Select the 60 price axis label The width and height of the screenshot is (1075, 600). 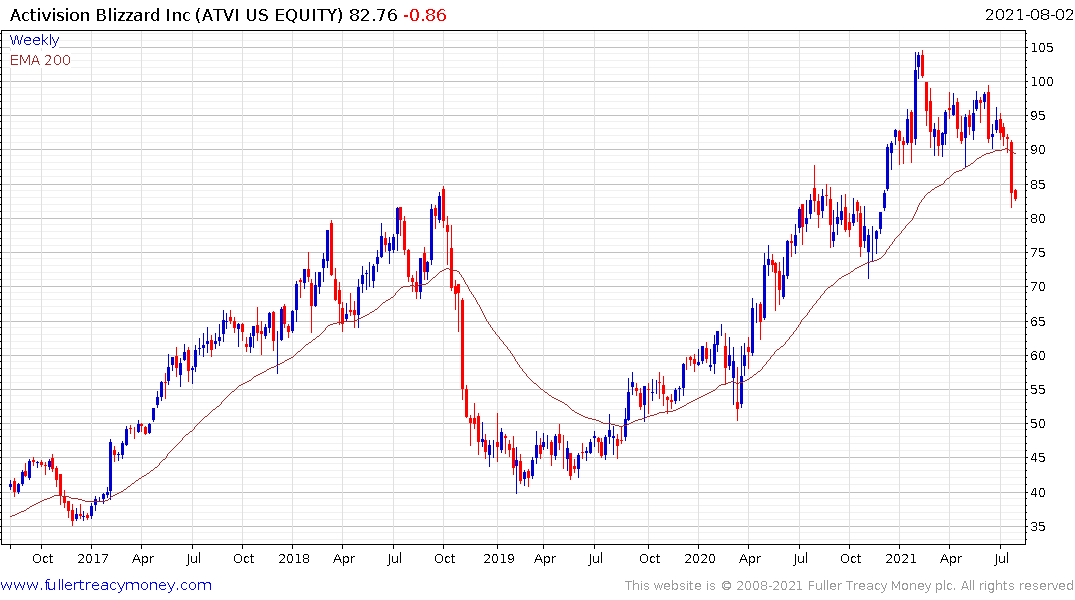[1038, 355]
